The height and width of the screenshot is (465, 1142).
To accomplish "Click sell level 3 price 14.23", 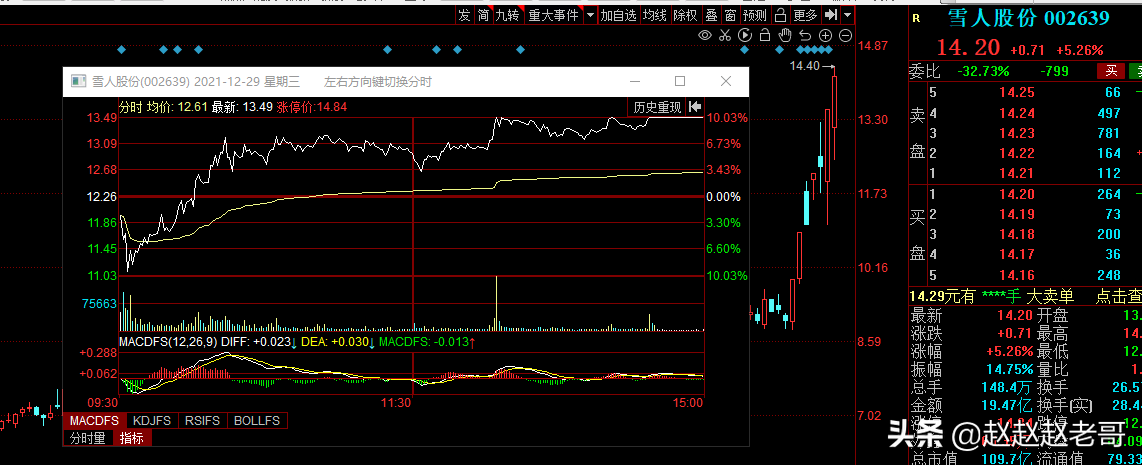I will [x=1017, y=133].
